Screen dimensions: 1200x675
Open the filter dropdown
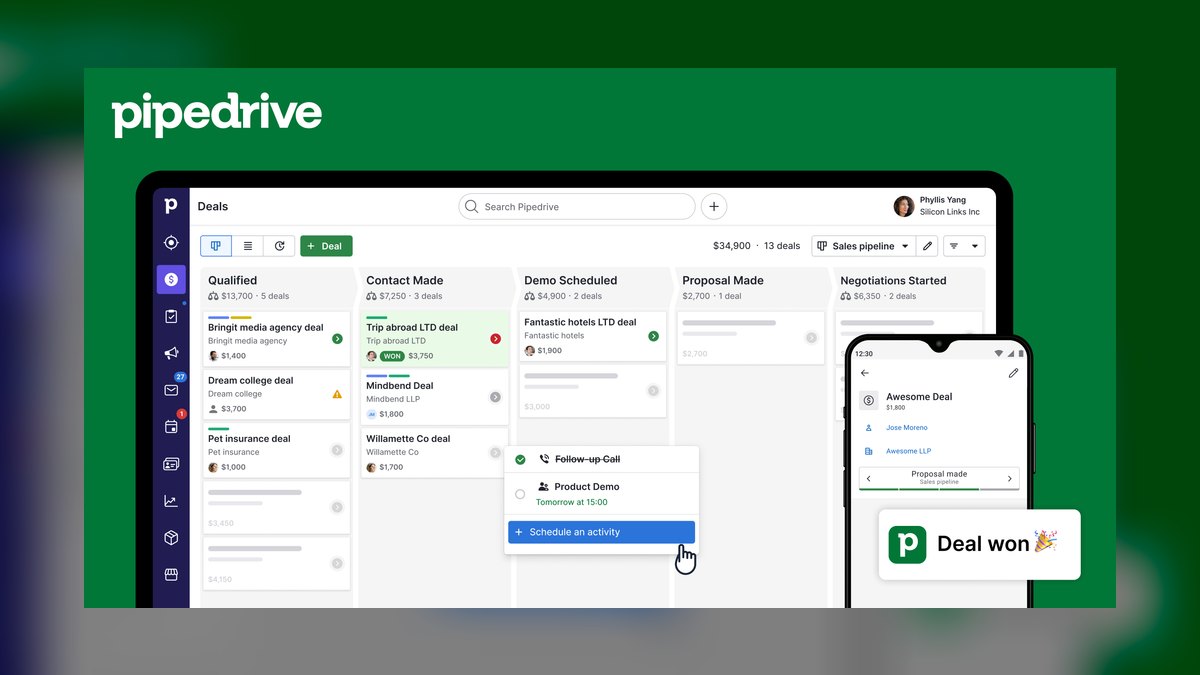tap(965, 246)
